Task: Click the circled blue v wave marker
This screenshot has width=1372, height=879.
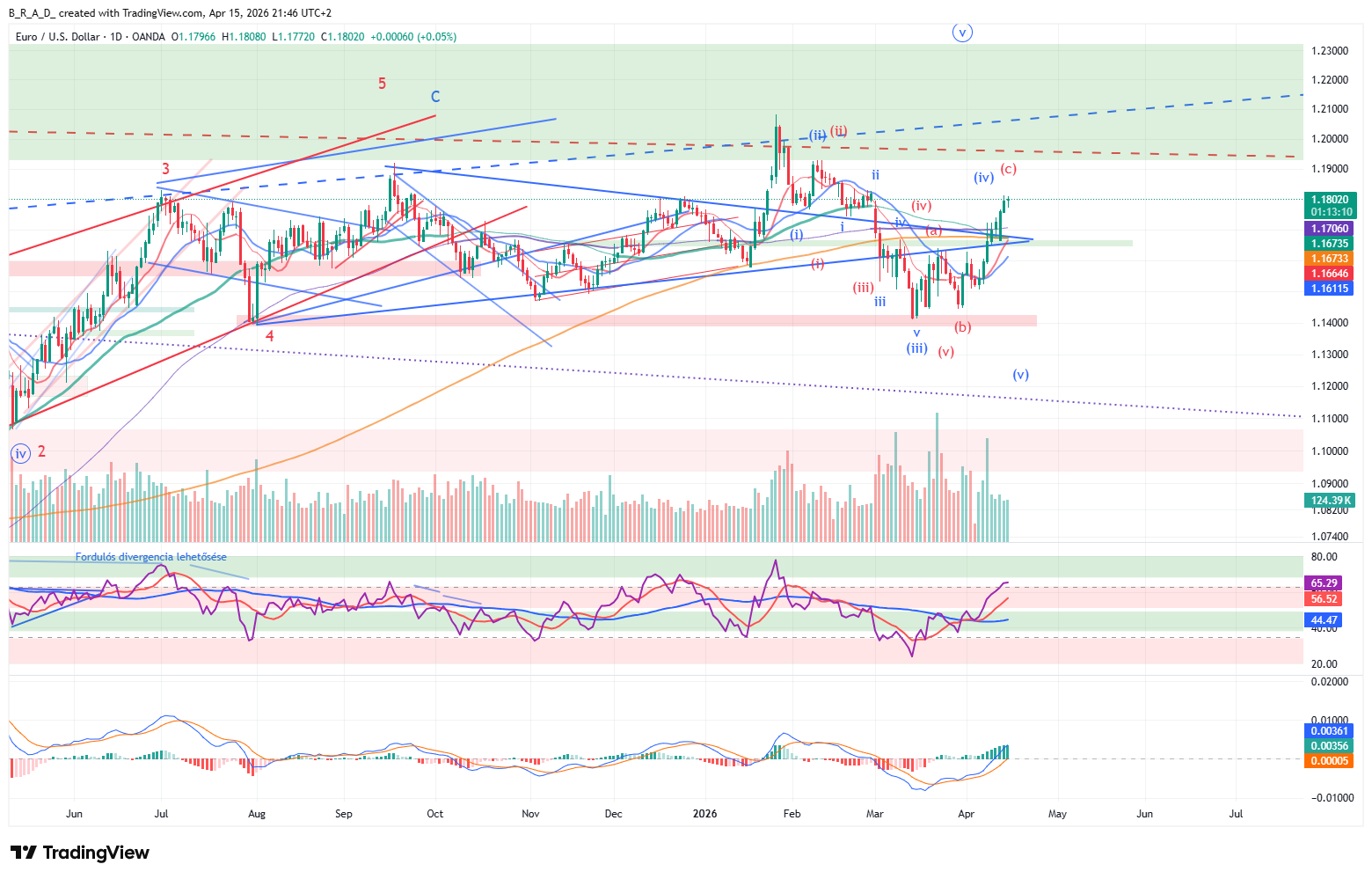Action: 963,33
